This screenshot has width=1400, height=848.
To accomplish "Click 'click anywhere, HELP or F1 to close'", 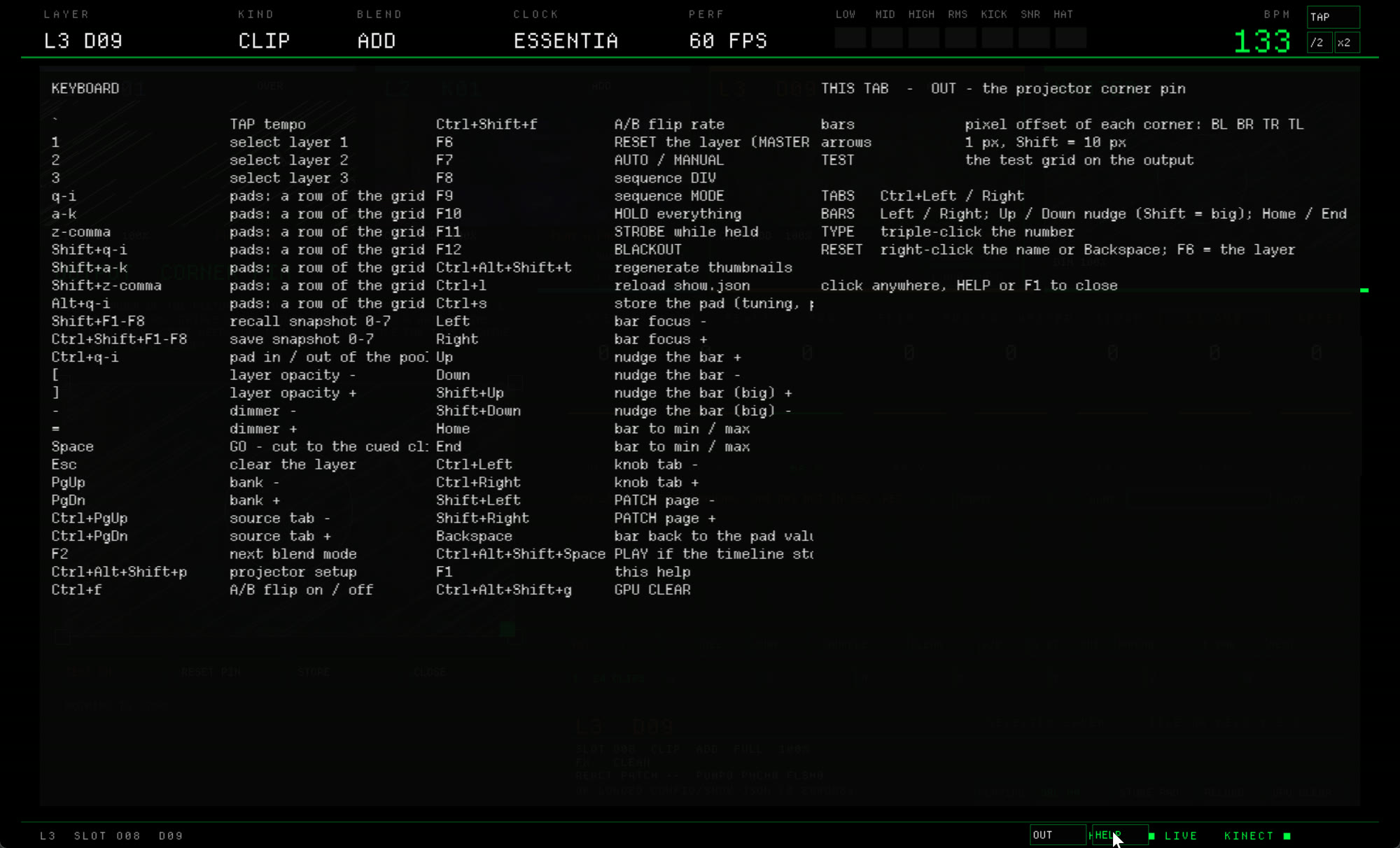I will tap(969, 285).
